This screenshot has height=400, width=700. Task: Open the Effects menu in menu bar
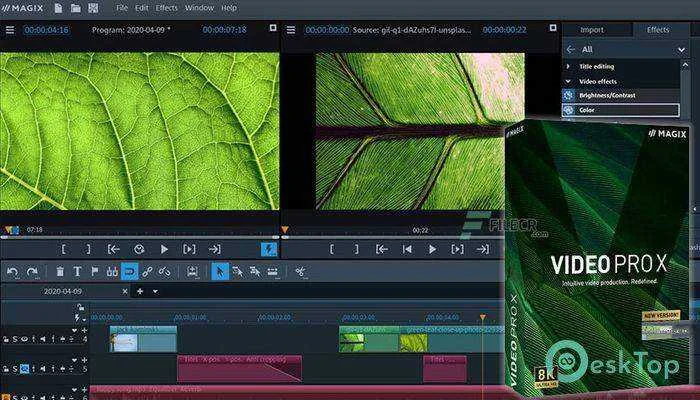click(x=167, y=8)
